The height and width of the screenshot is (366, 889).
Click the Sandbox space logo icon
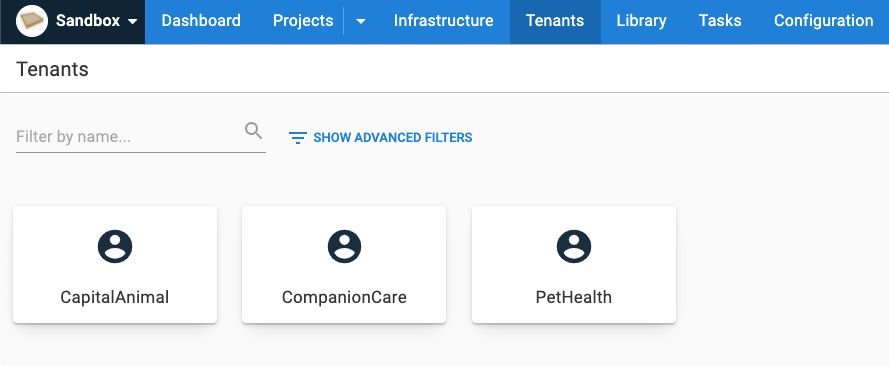coord(32,21)
